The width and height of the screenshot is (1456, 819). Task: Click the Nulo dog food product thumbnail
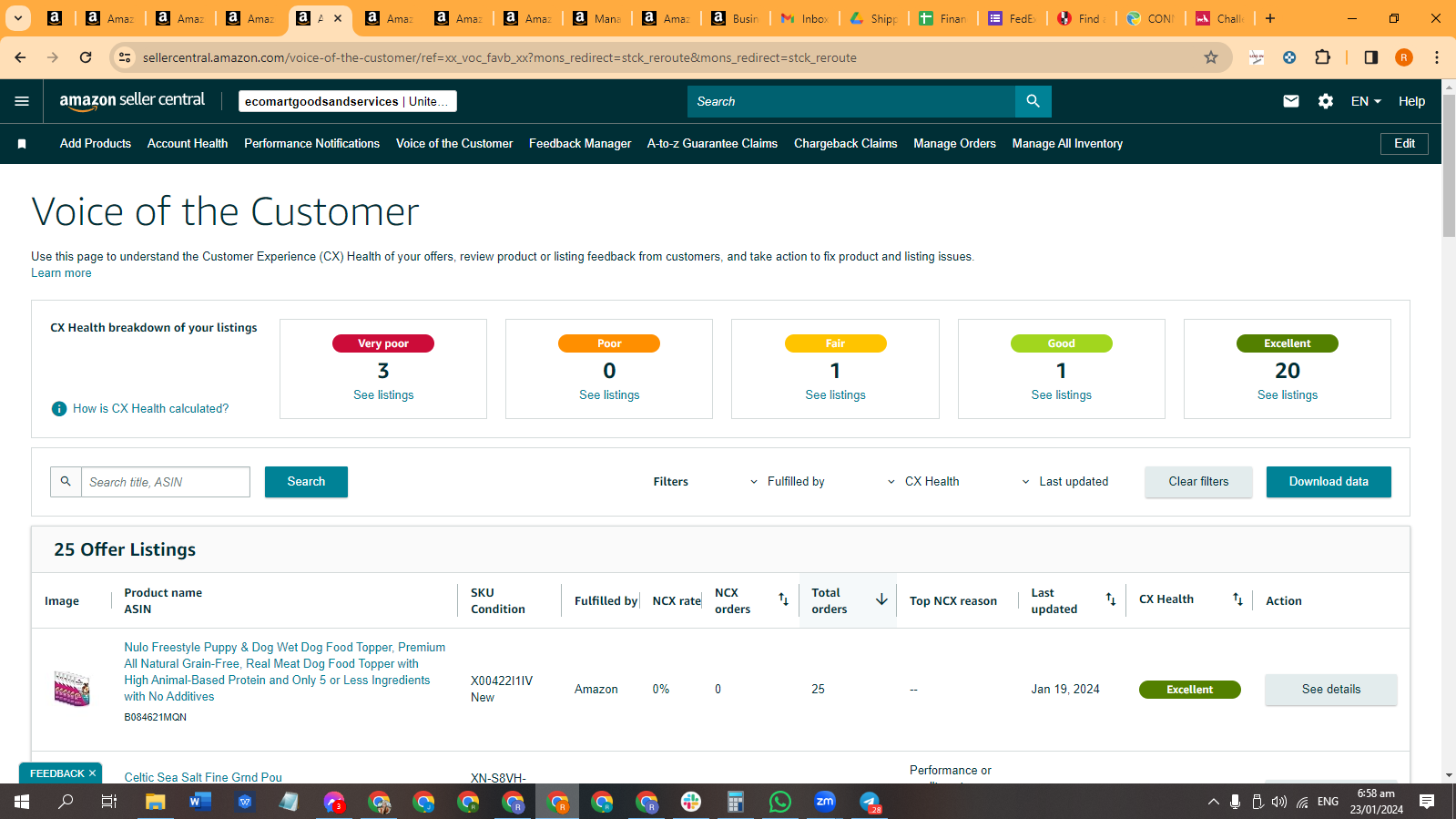pyautogui.click(x=72, y=689)
